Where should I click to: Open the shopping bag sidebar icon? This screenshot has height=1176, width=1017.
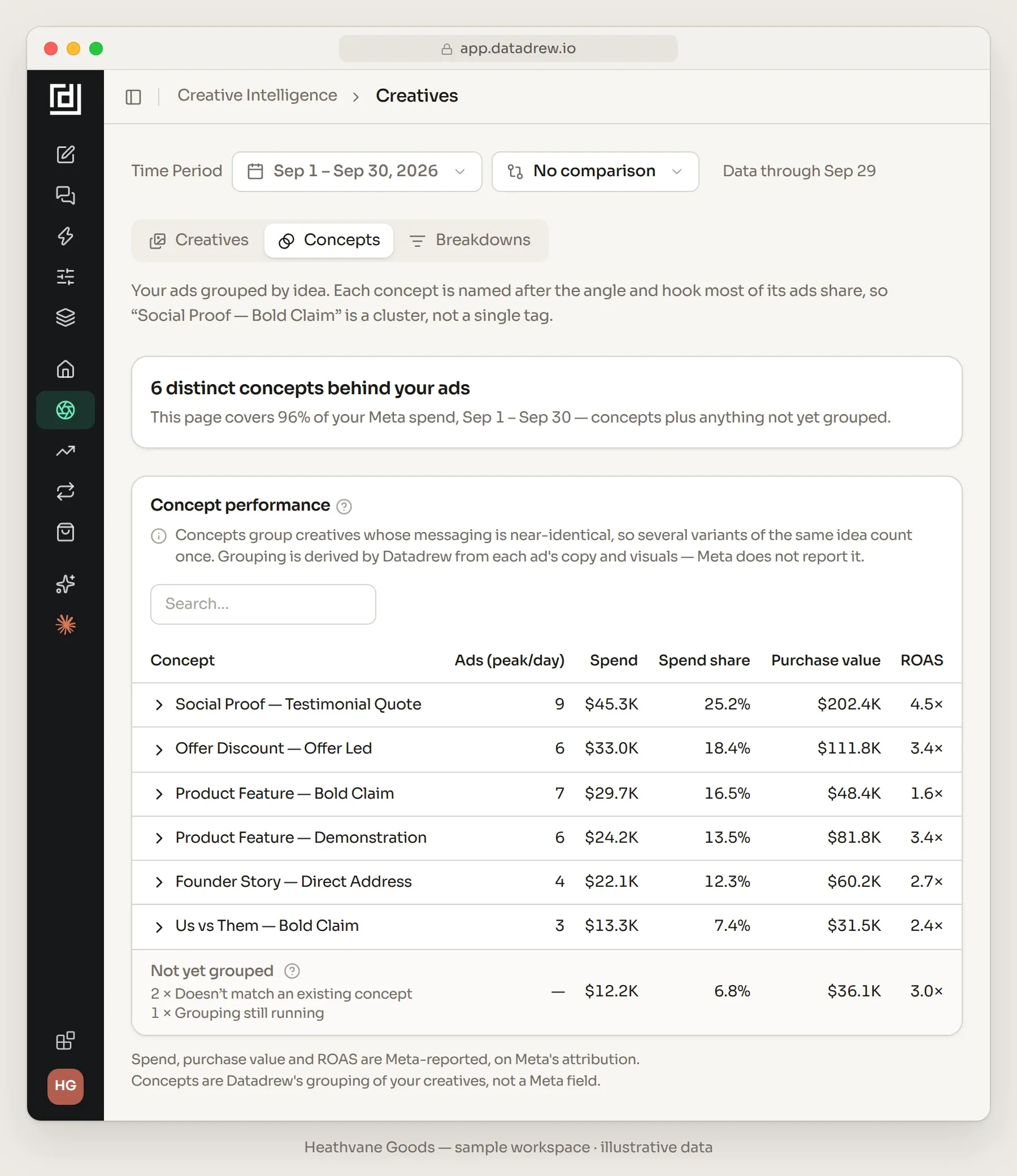(x=66, y=533)
